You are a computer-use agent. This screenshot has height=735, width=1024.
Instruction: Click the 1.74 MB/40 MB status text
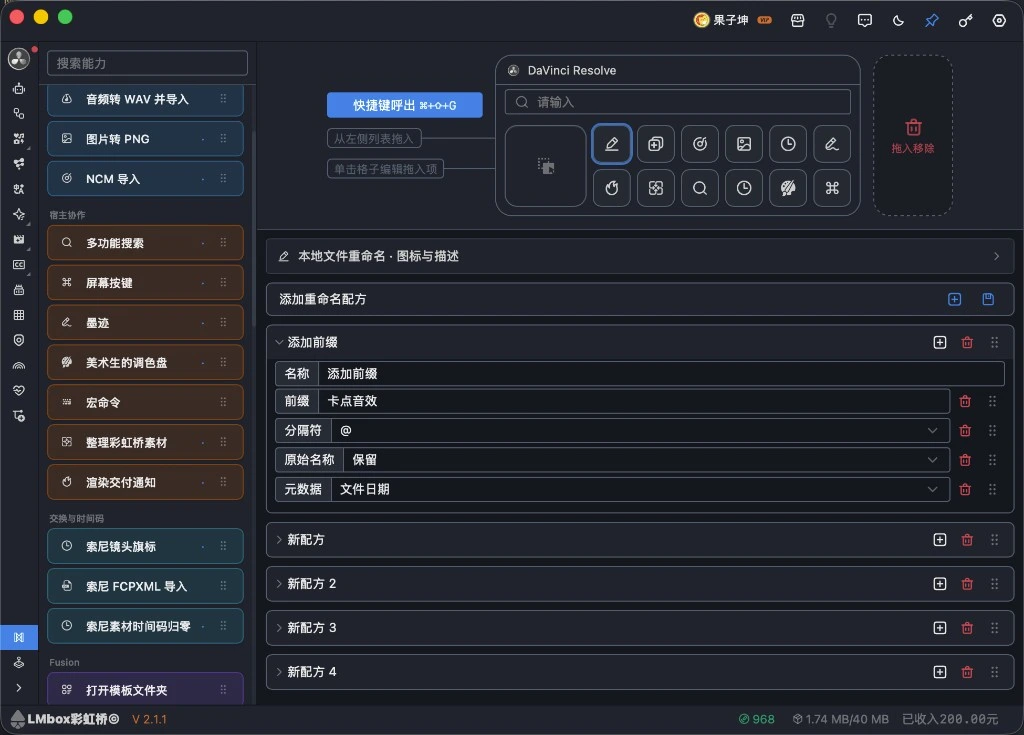pos(847,719)
